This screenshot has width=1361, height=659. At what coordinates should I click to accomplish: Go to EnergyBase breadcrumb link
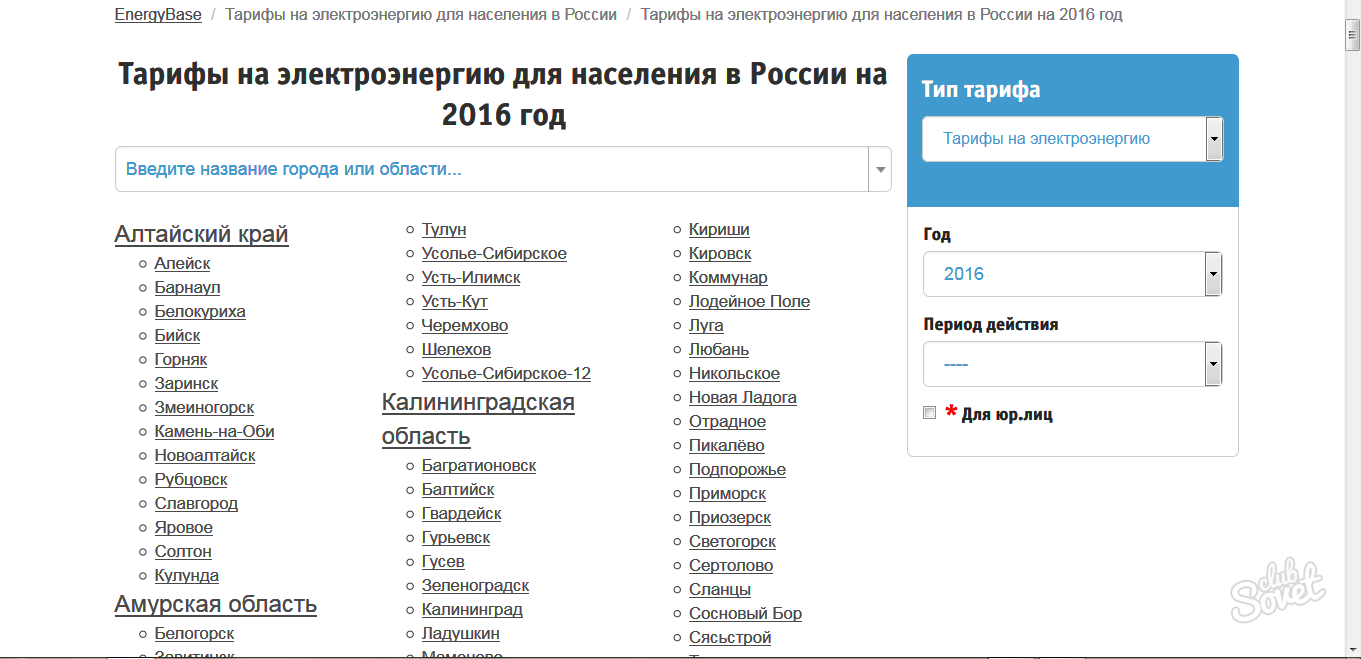158,14
